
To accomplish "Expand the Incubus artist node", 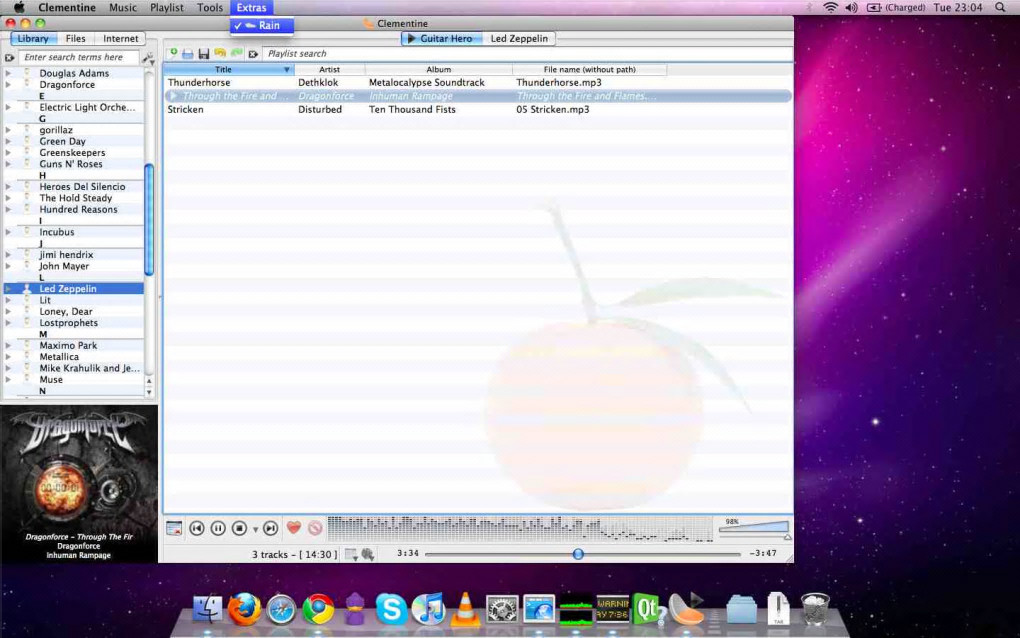I will (8, 232).
